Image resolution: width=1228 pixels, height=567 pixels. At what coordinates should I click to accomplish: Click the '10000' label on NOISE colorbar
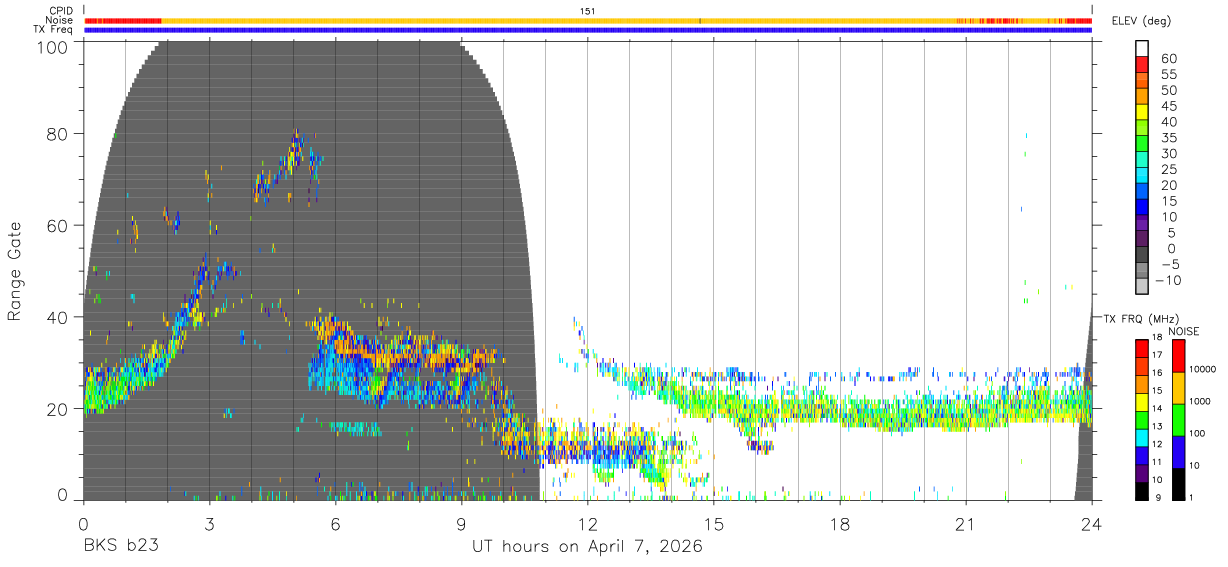1202,370
